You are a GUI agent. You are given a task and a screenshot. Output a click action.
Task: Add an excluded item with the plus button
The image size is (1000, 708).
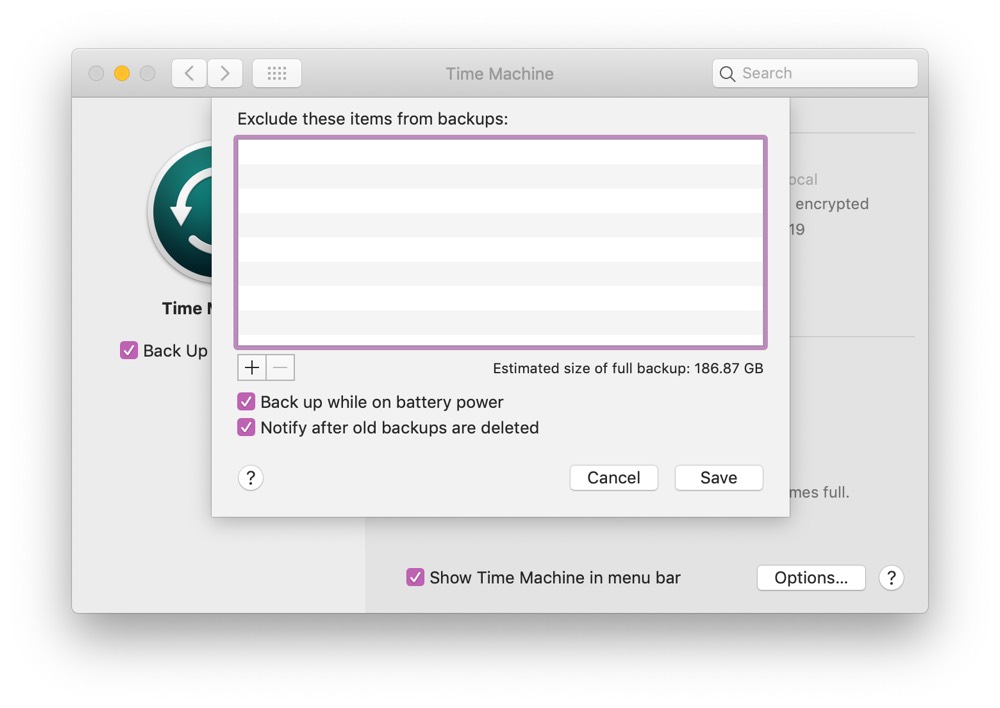[x=252, y=367]
